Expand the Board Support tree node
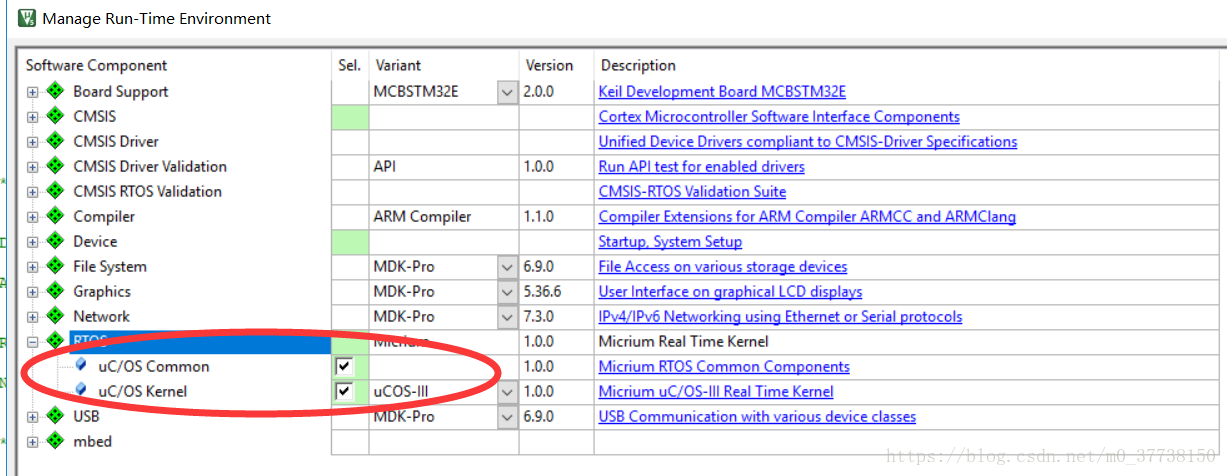 (33, 92)
